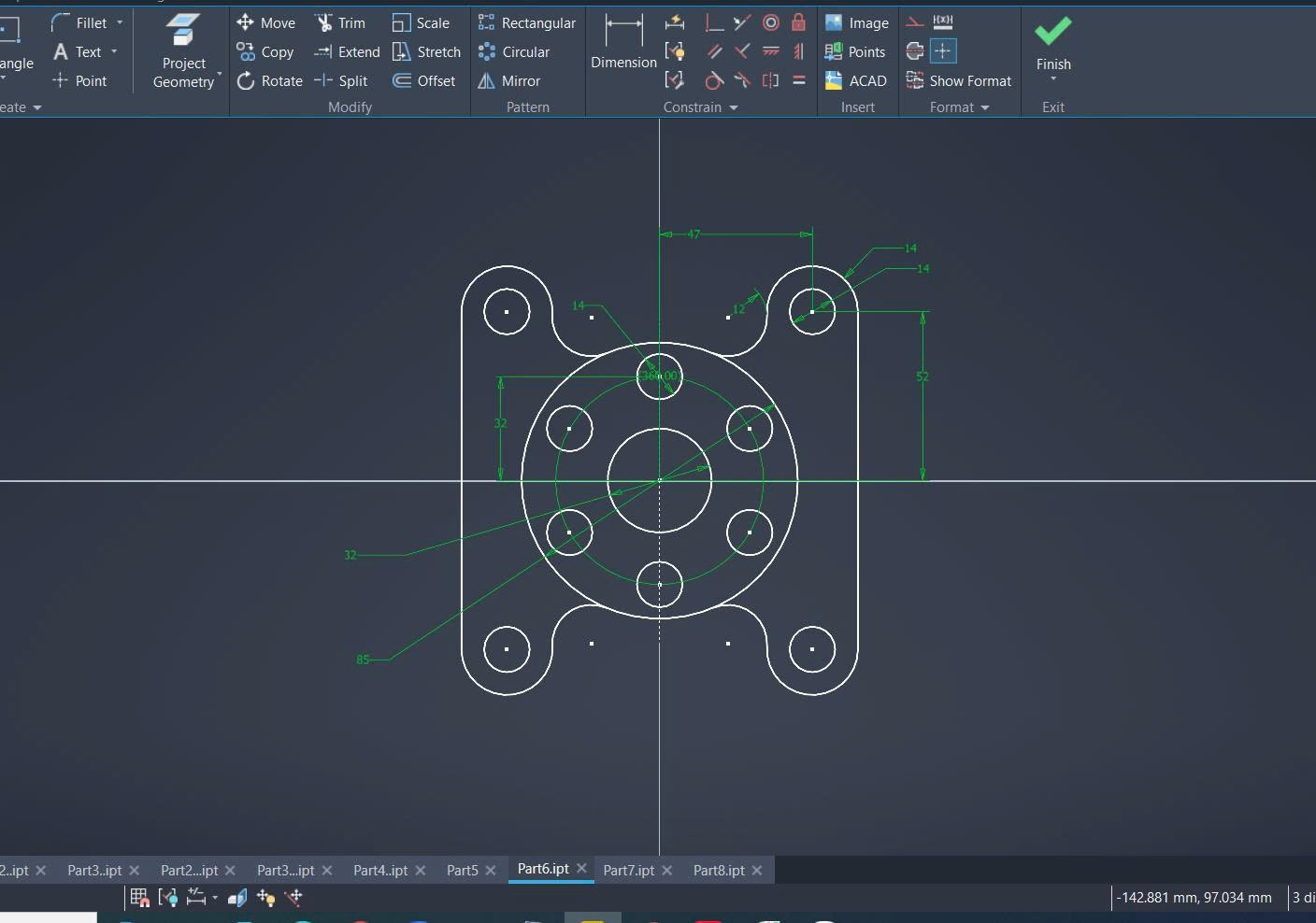Click the Circular pattern tool
1316x923 pixels.
coord(514,52)
